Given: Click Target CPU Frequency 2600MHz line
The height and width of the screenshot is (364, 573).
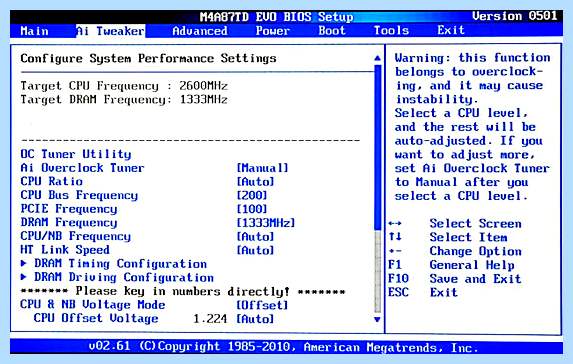Looking at the screenshot, I should pyautogui.click(x=124, y=86).
